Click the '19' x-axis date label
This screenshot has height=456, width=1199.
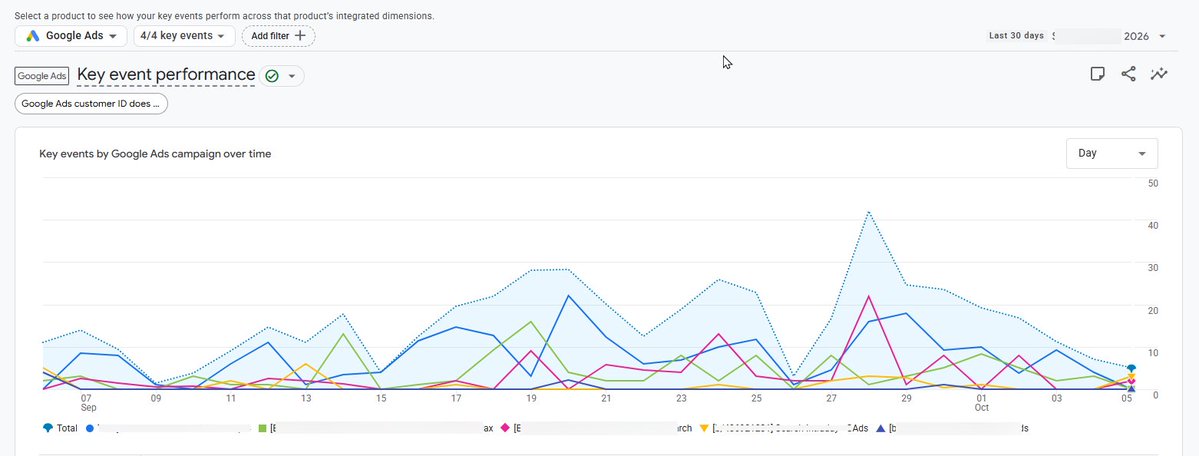point(531,399)
